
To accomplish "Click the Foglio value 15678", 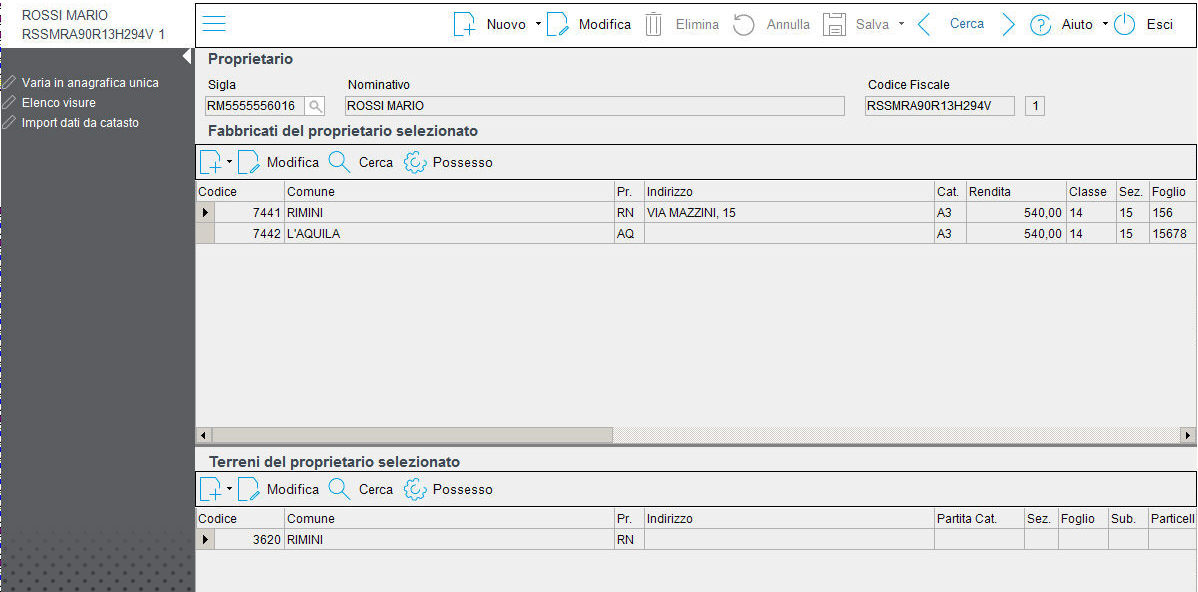I will tap(1174, 234).
